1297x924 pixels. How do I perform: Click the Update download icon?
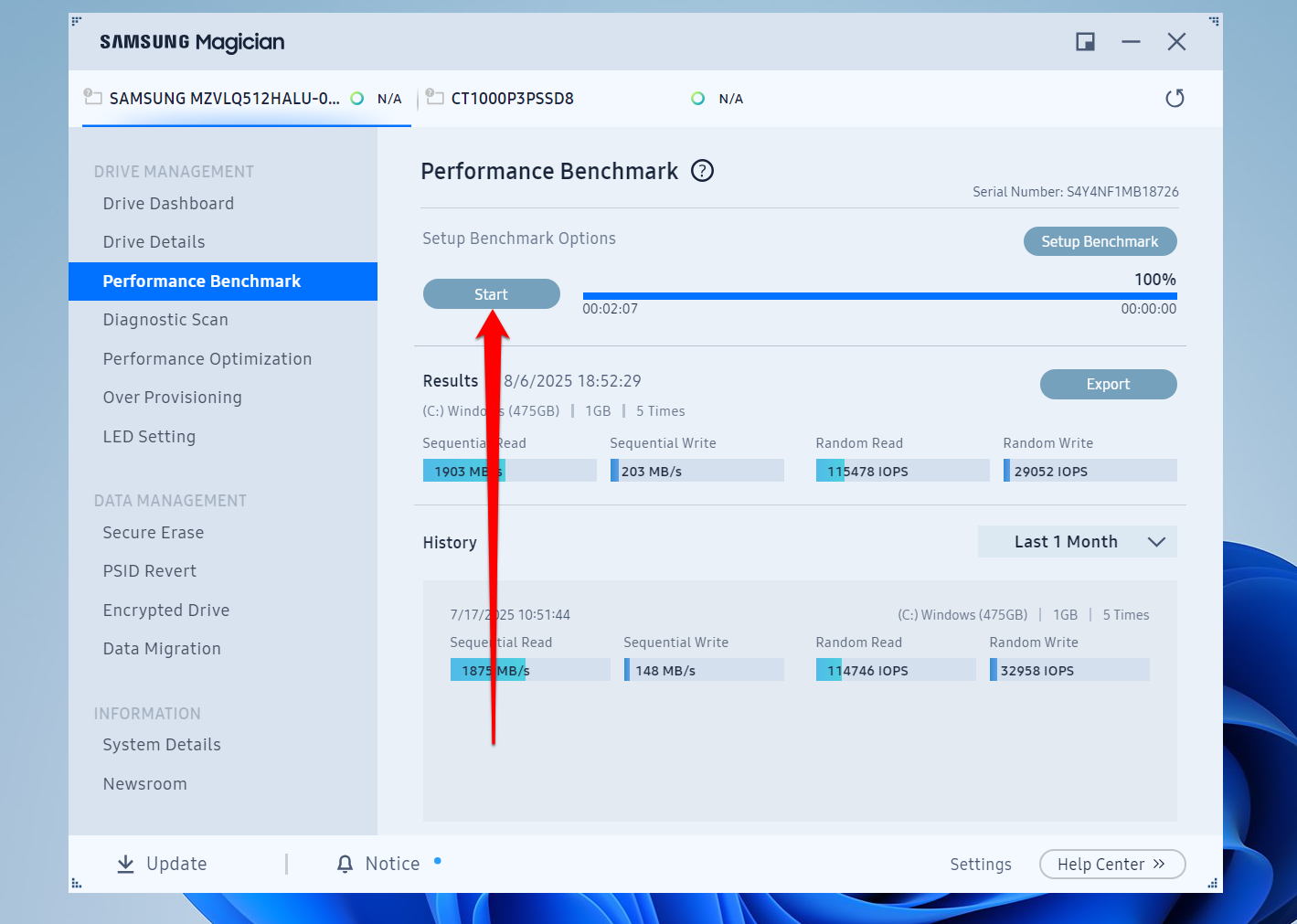[x=126, y=864]
